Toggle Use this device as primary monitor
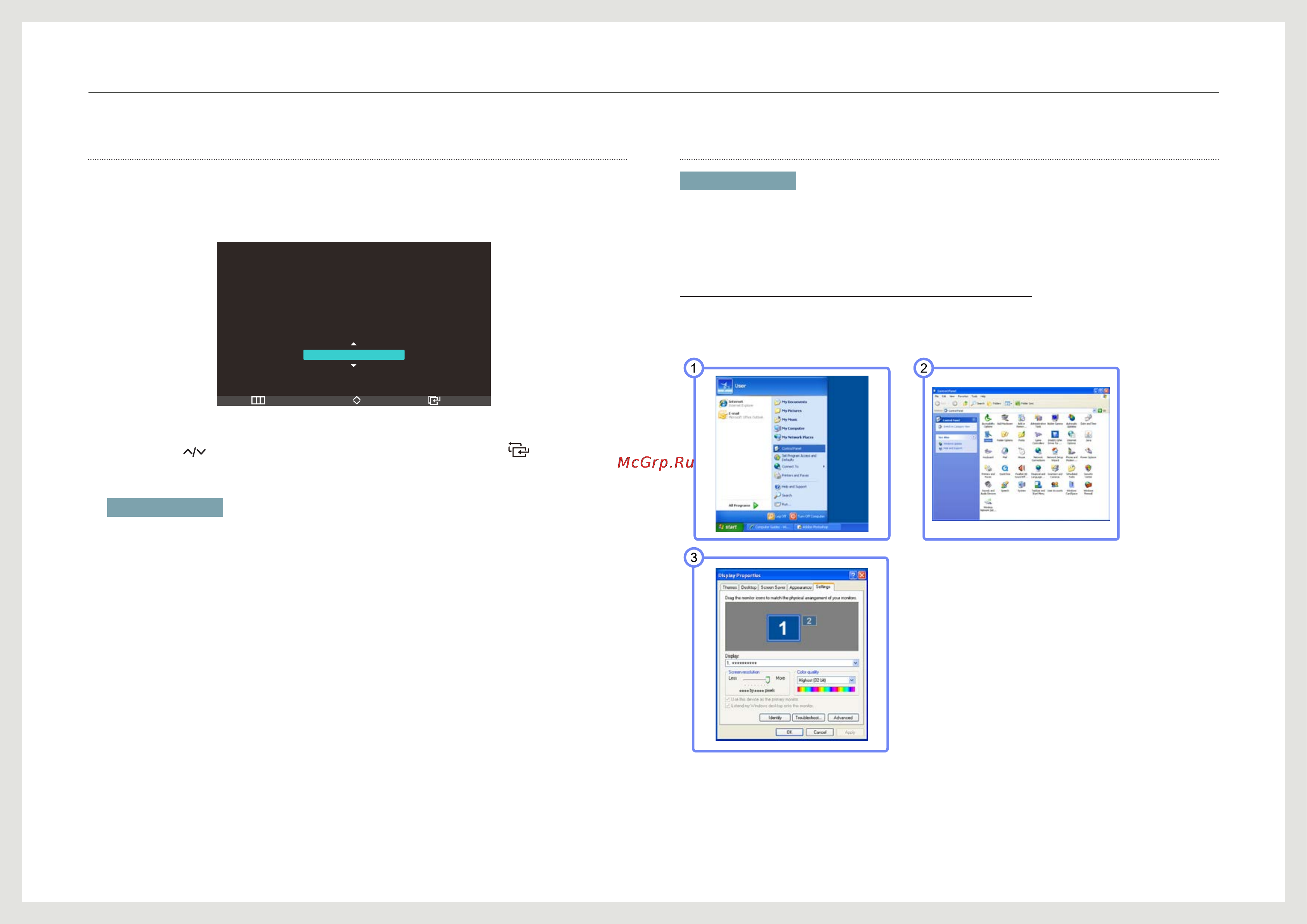The width and height of the screenshot is (1307, 924). pyautogui.click(x=728, y=700)
